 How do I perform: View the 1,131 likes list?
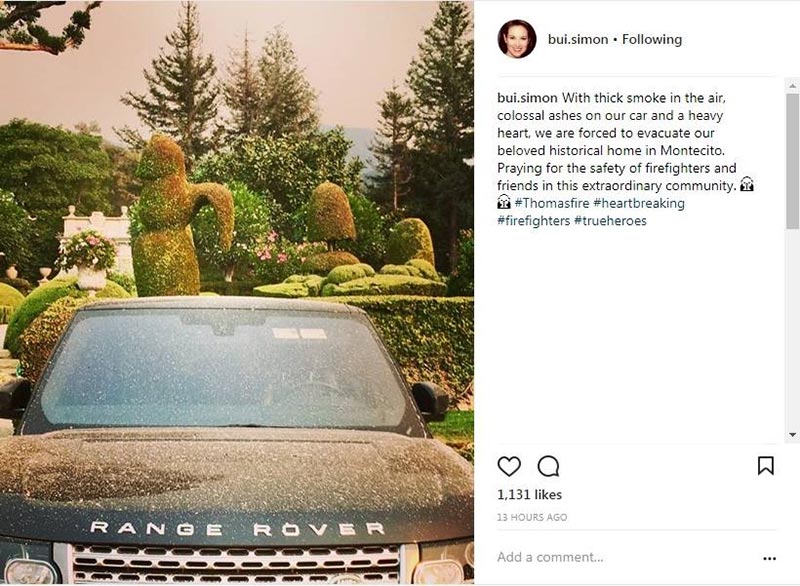530,495
